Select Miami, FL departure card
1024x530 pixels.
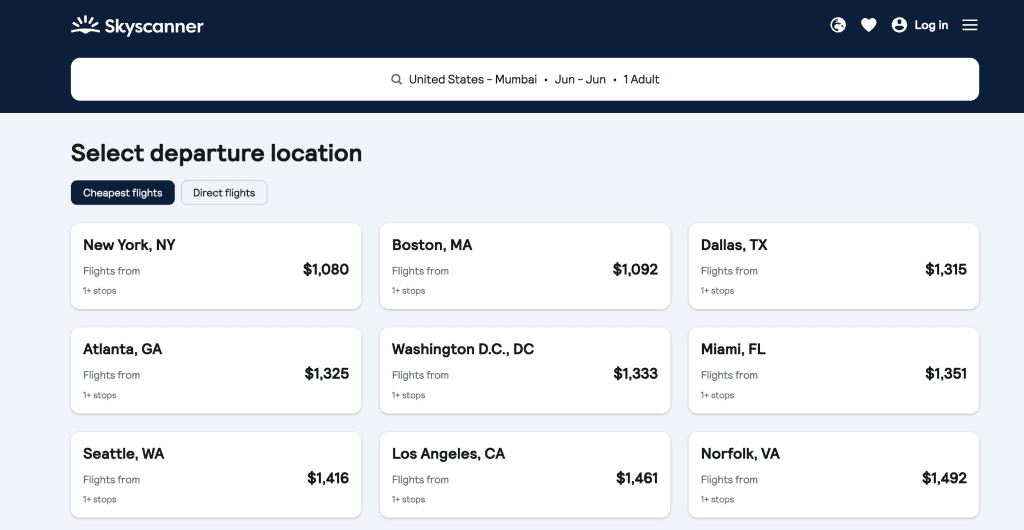[x=834, y=370]
